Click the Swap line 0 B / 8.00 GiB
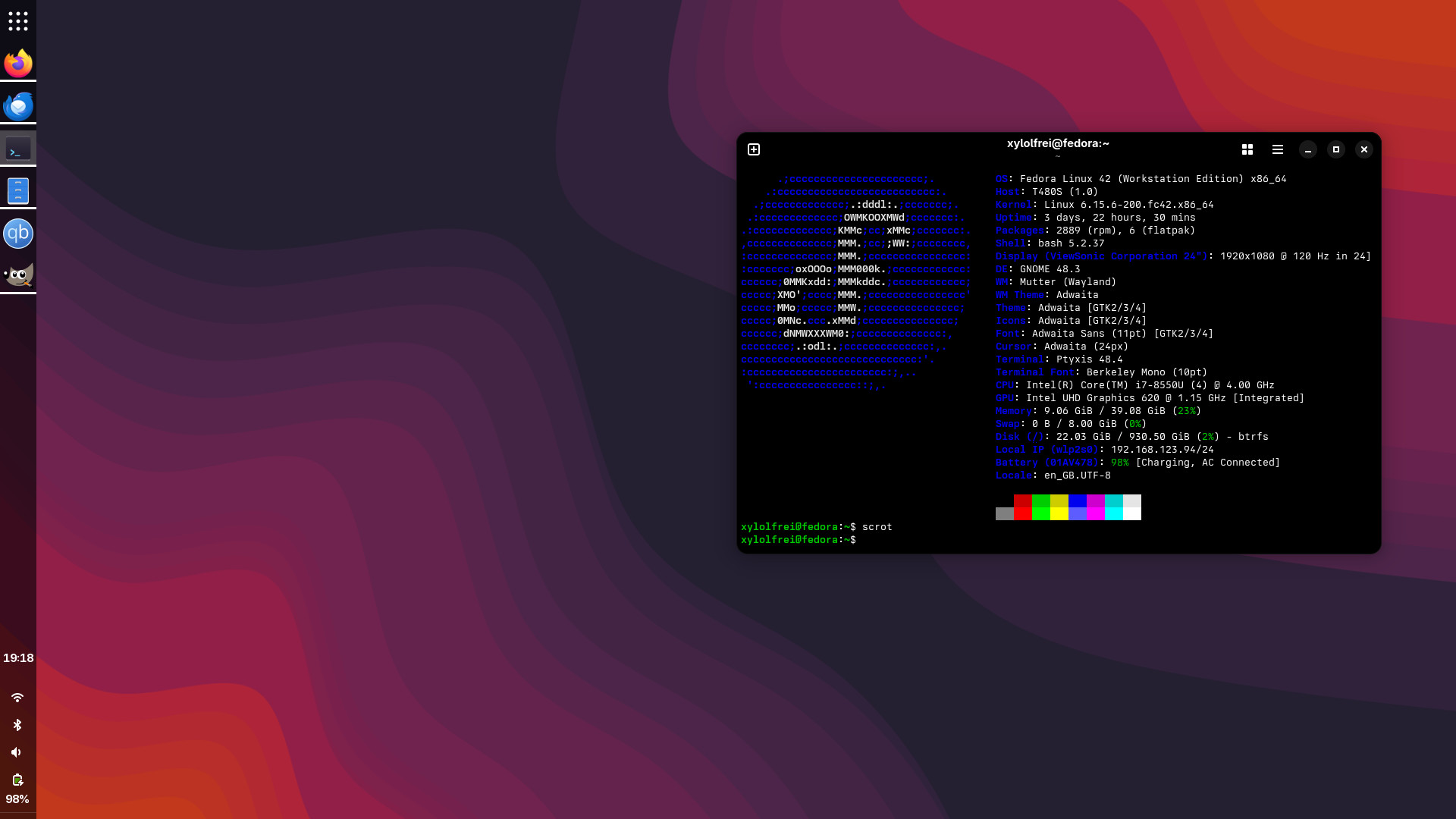This screenshot has height=819, width=1456. coord(1072,424)
